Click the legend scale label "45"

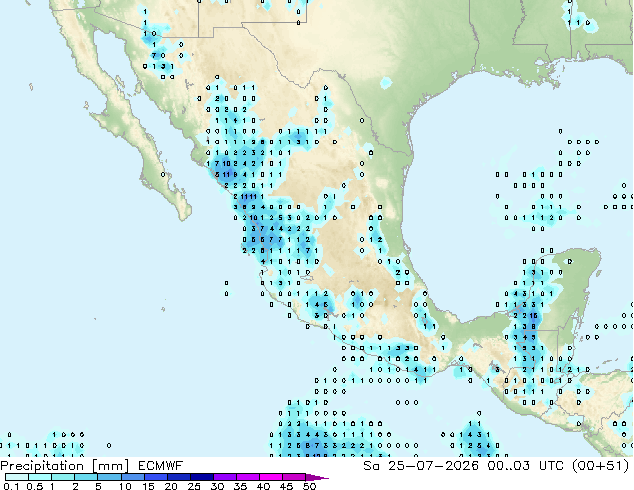[x=286, y=486]
